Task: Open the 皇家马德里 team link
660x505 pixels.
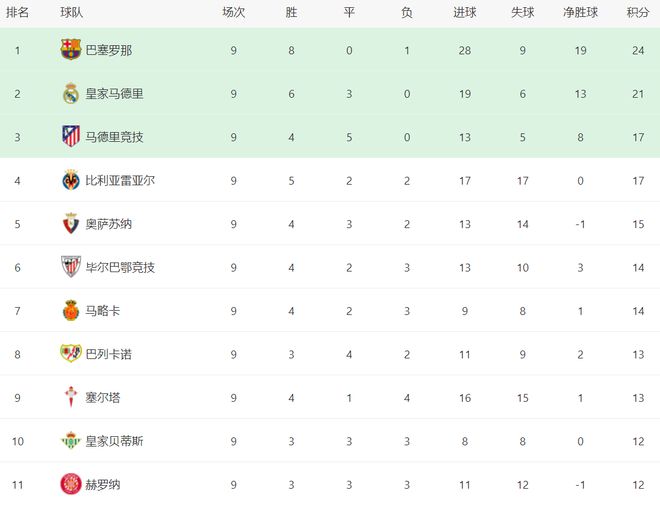Action: (x=114, y=93)
